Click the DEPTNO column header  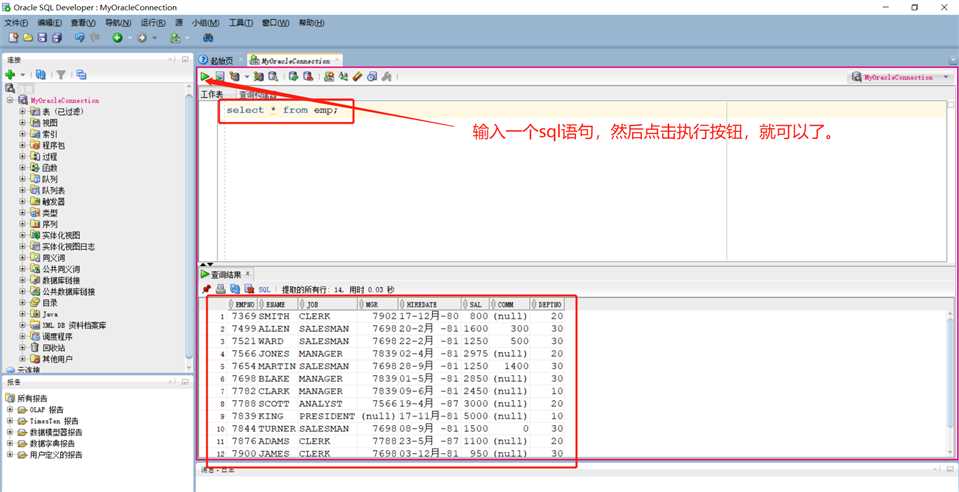[x=547, y=304]
